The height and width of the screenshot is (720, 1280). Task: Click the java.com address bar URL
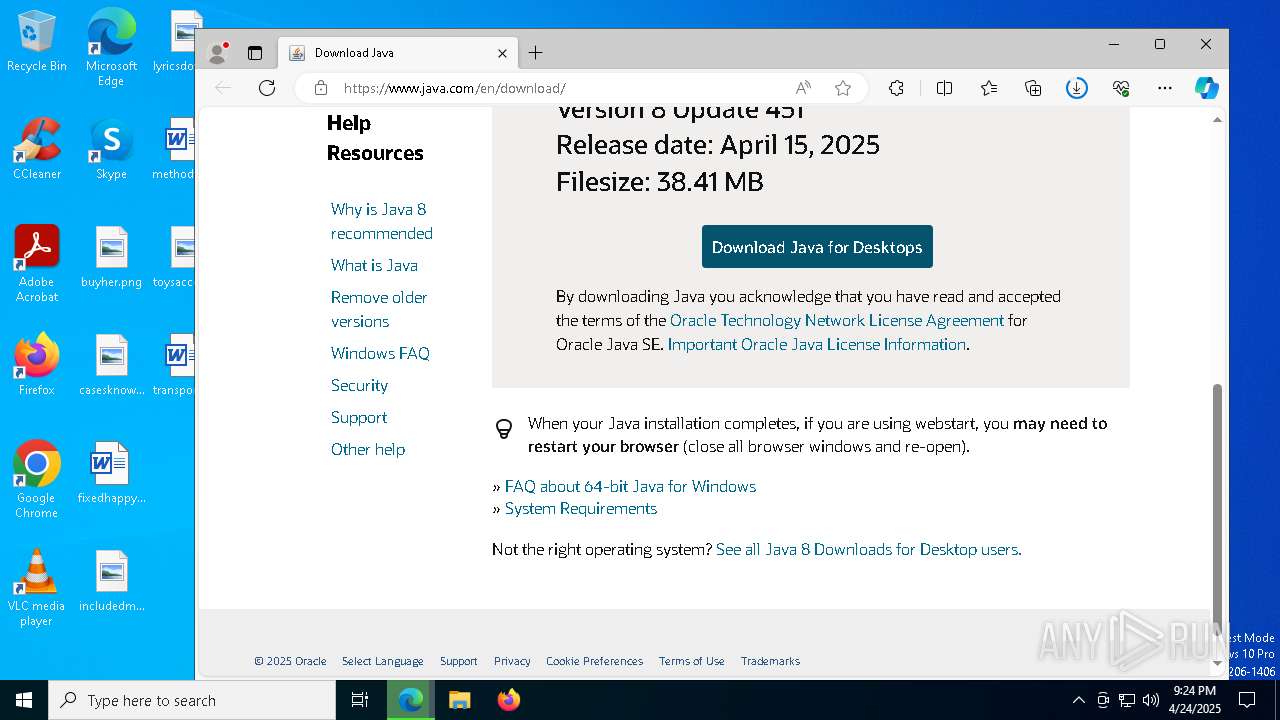click(x=454, y=88)
